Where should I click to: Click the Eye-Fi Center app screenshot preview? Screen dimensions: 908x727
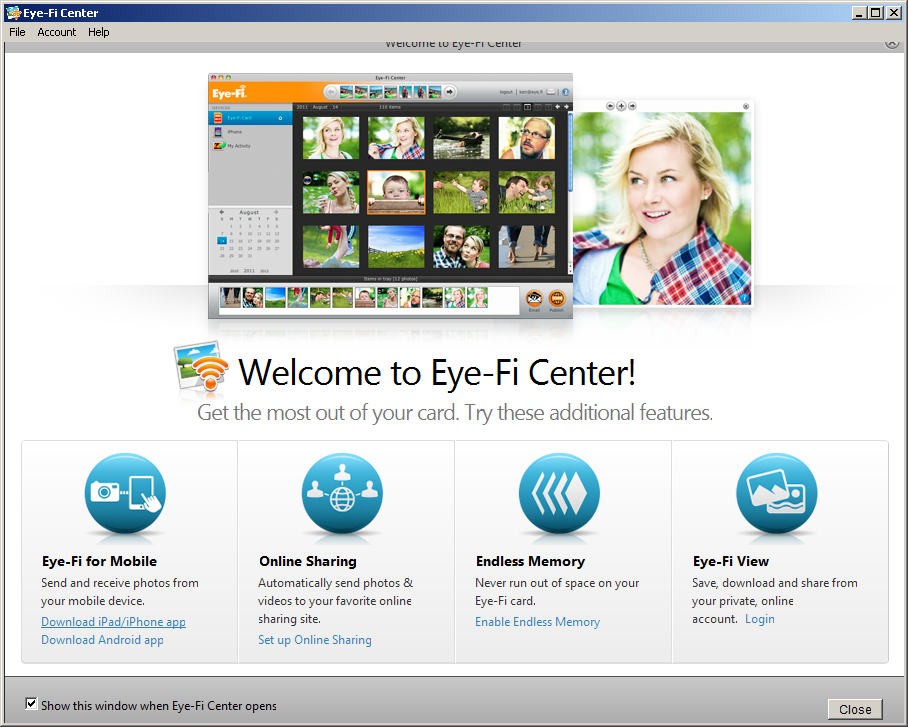(390, 195)
